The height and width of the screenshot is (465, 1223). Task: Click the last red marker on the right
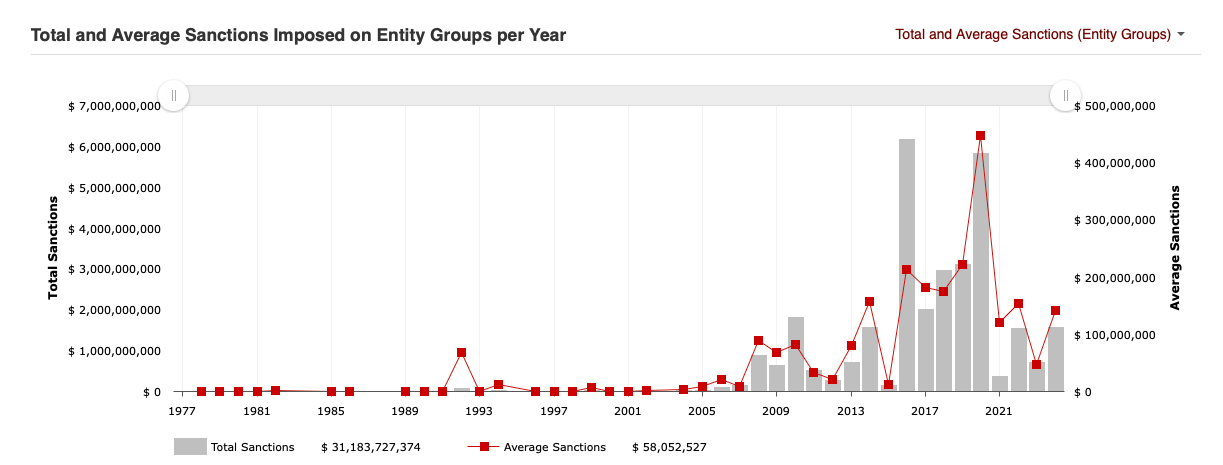point(1055,311)
